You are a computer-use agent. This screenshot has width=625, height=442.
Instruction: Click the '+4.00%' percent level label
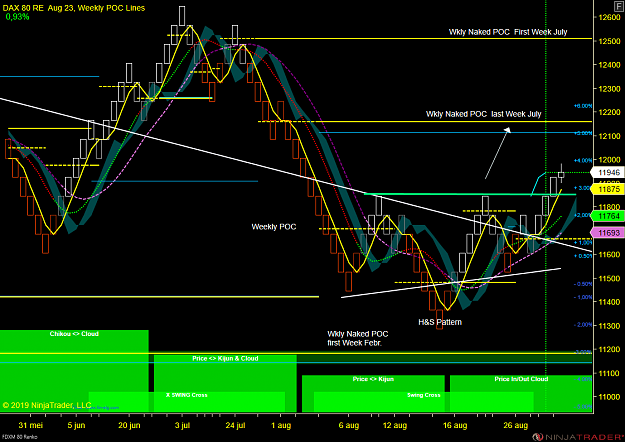(583, 161)
